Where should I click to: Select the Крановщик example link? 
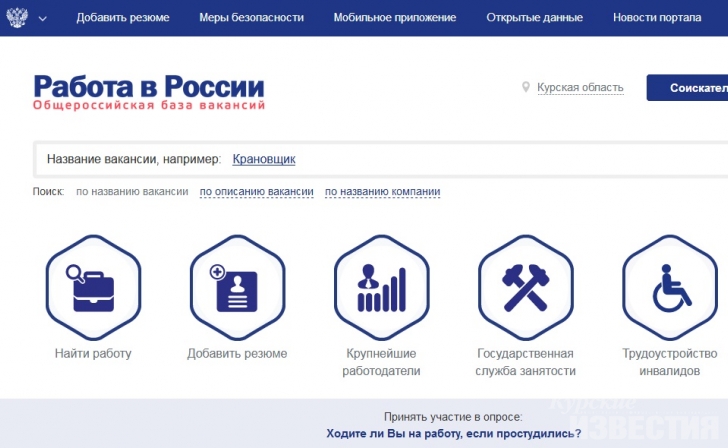(x=264, y=159)
